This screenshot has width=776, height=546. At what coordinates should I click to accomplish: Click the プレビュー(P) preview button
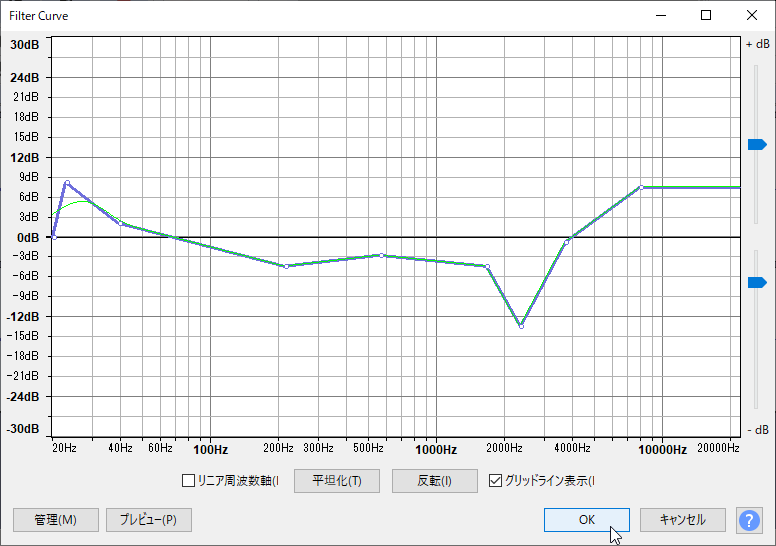(149, 520)
